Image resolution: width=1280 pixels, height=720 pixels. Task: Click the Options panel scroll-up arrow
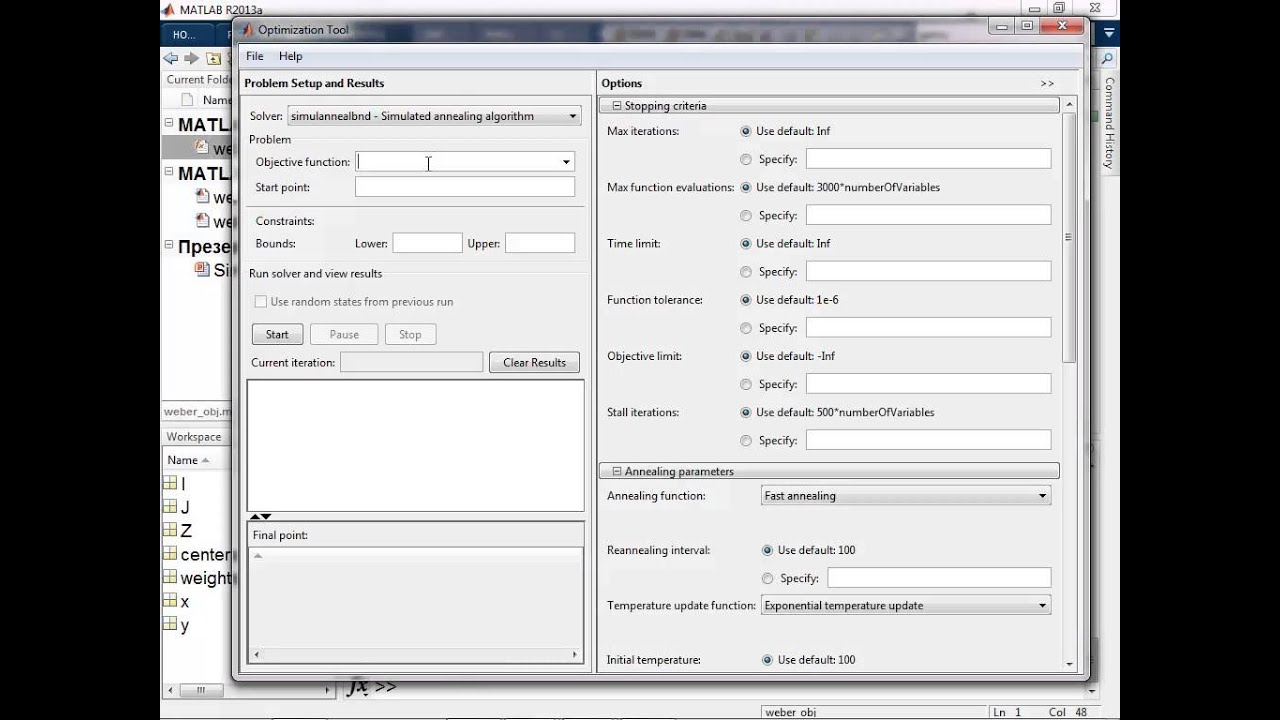(x=1069, y=105)
